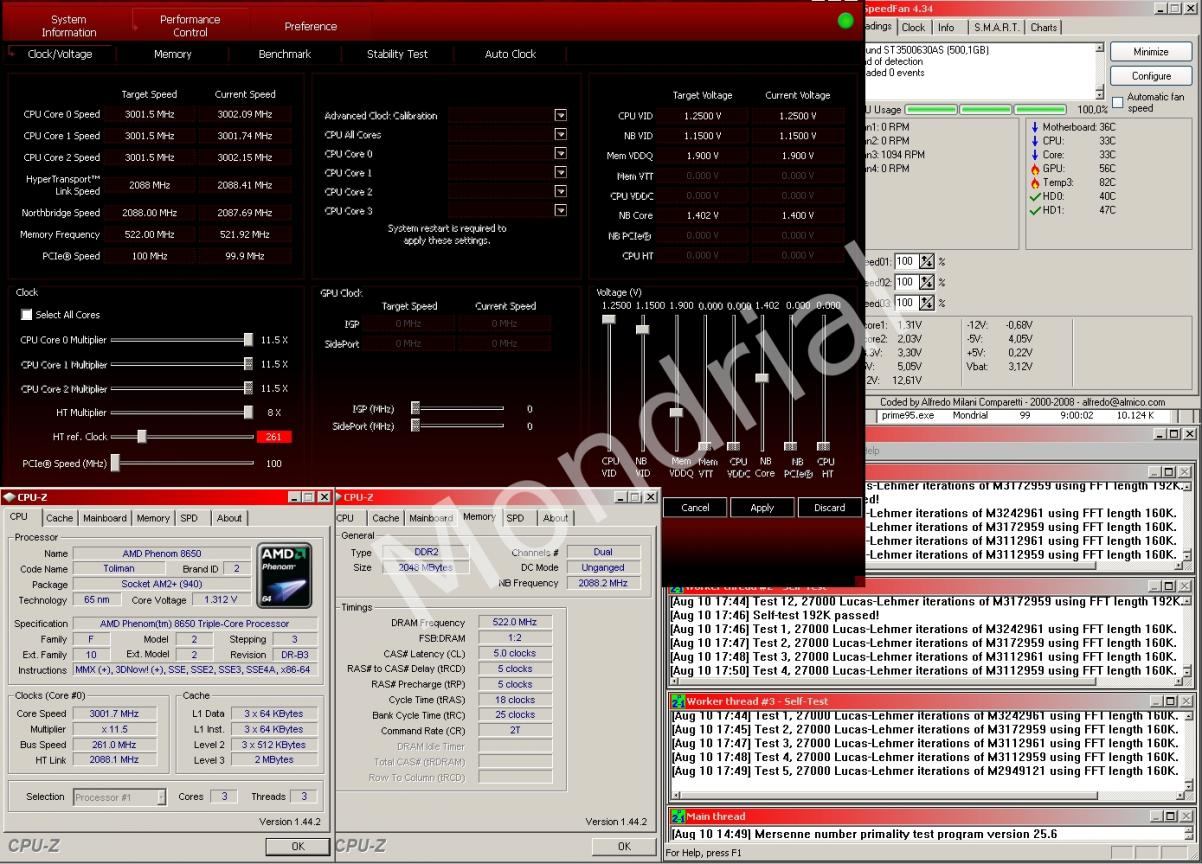Open the Charts tab in SpeedFan
The width and height of the screenshot is (1202, 864).
[x=1044, y=28]
